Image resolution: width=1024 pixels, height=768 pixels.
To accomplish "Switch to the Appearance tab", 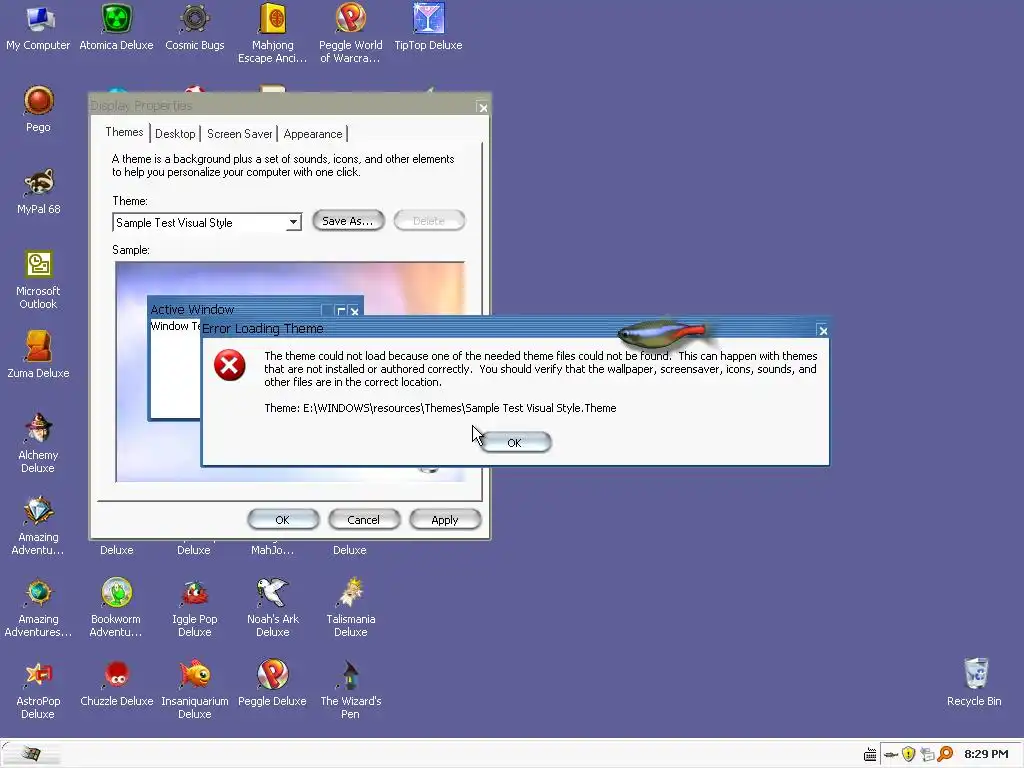I will point(313,134).
